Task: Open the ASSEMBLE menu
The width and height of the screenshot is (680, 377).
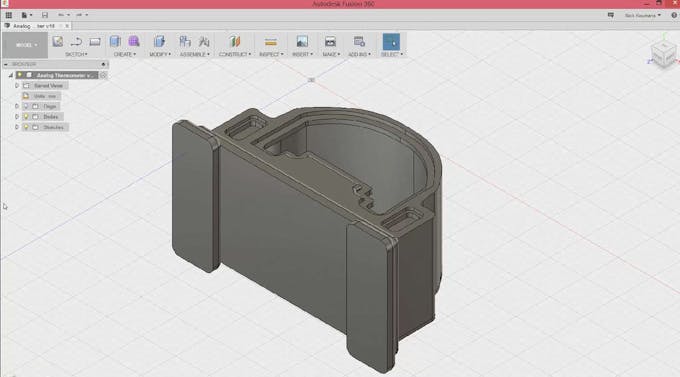Action: click(195, 54)
